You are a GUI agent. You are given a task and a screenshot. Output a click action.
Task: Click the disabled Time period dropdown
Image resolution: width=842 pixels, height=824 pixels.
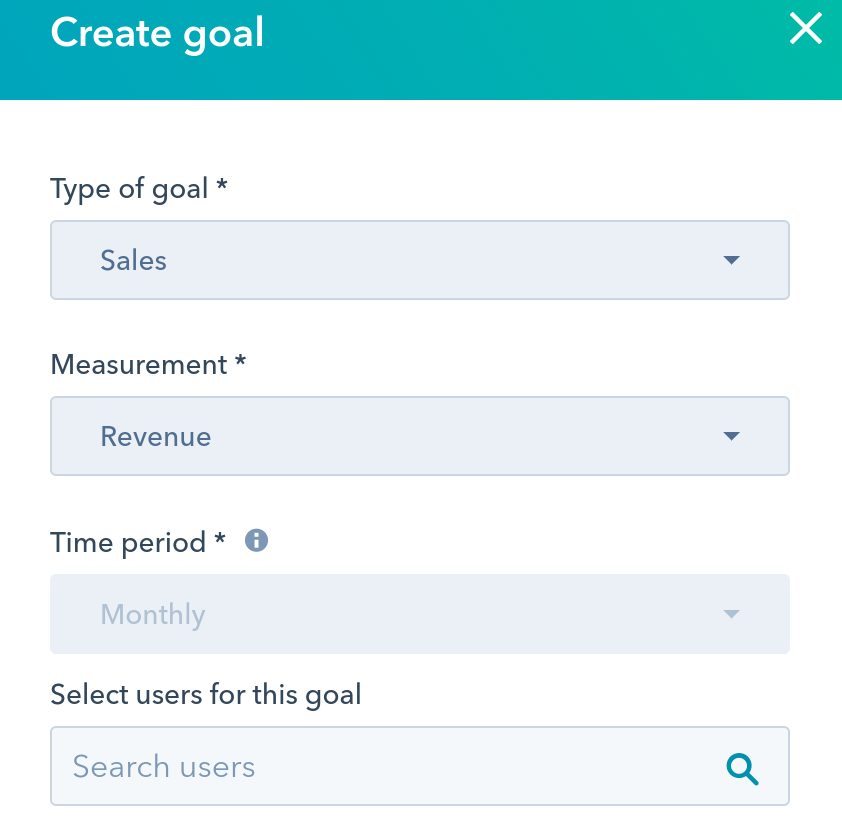pyautogui.click(x=420, y=613)
